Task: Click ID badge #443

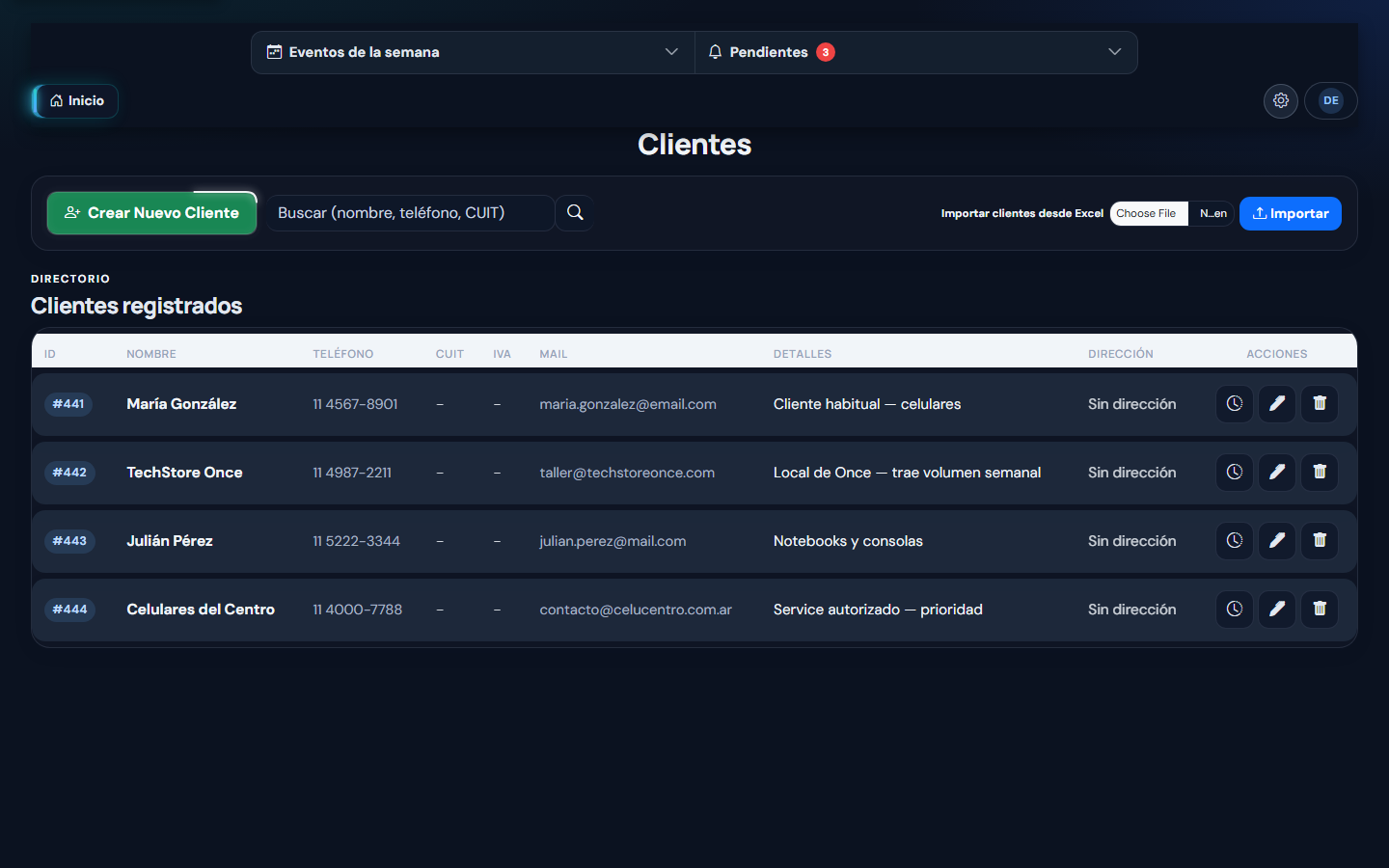Action: tap(69, 541)
